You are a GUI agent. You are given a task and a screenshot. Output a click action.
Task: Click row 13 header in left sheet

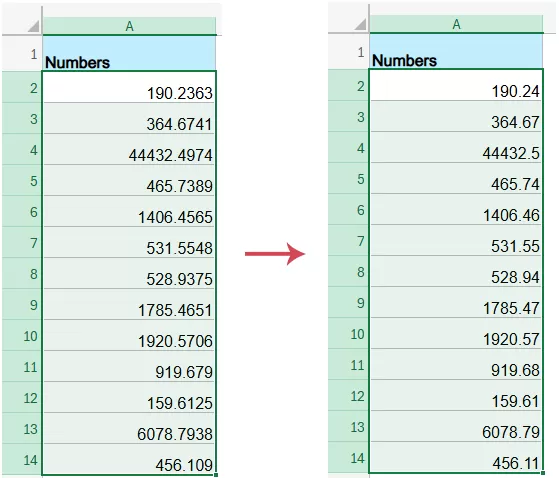pyautogui.click(x=22, y=428)
